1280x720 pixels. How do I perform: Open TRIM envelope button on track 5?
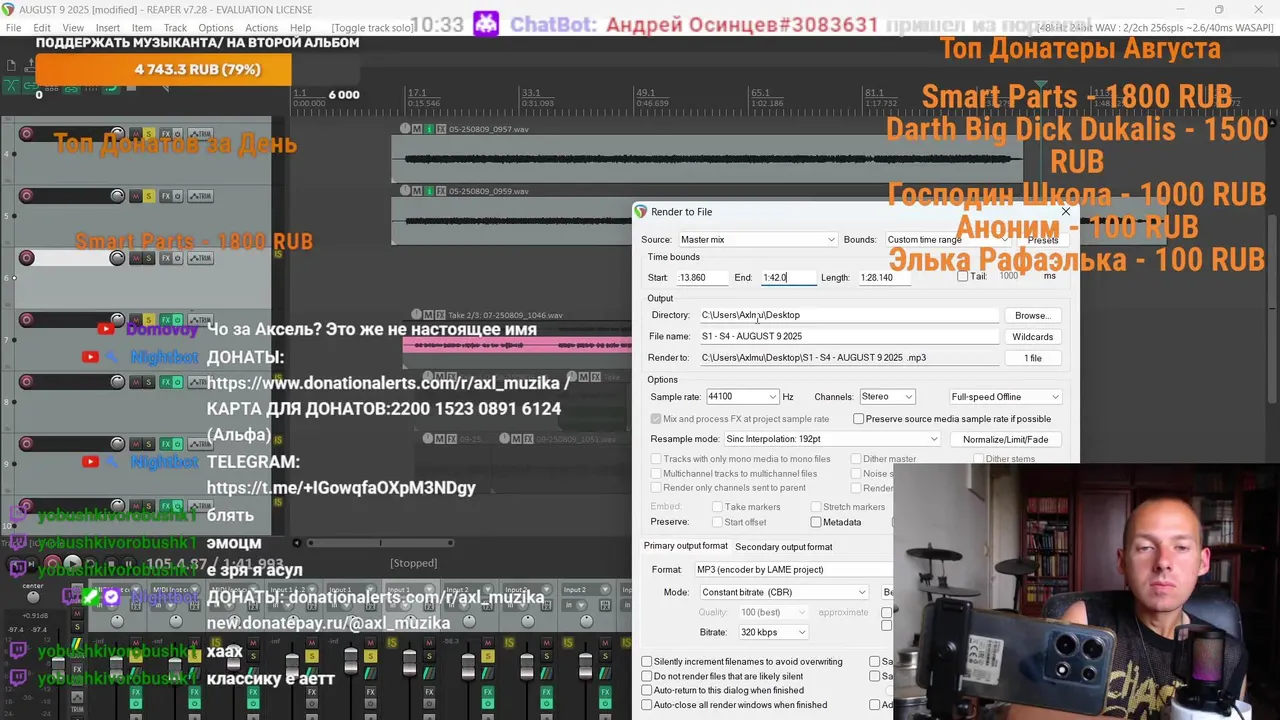(x=201, y=196)
